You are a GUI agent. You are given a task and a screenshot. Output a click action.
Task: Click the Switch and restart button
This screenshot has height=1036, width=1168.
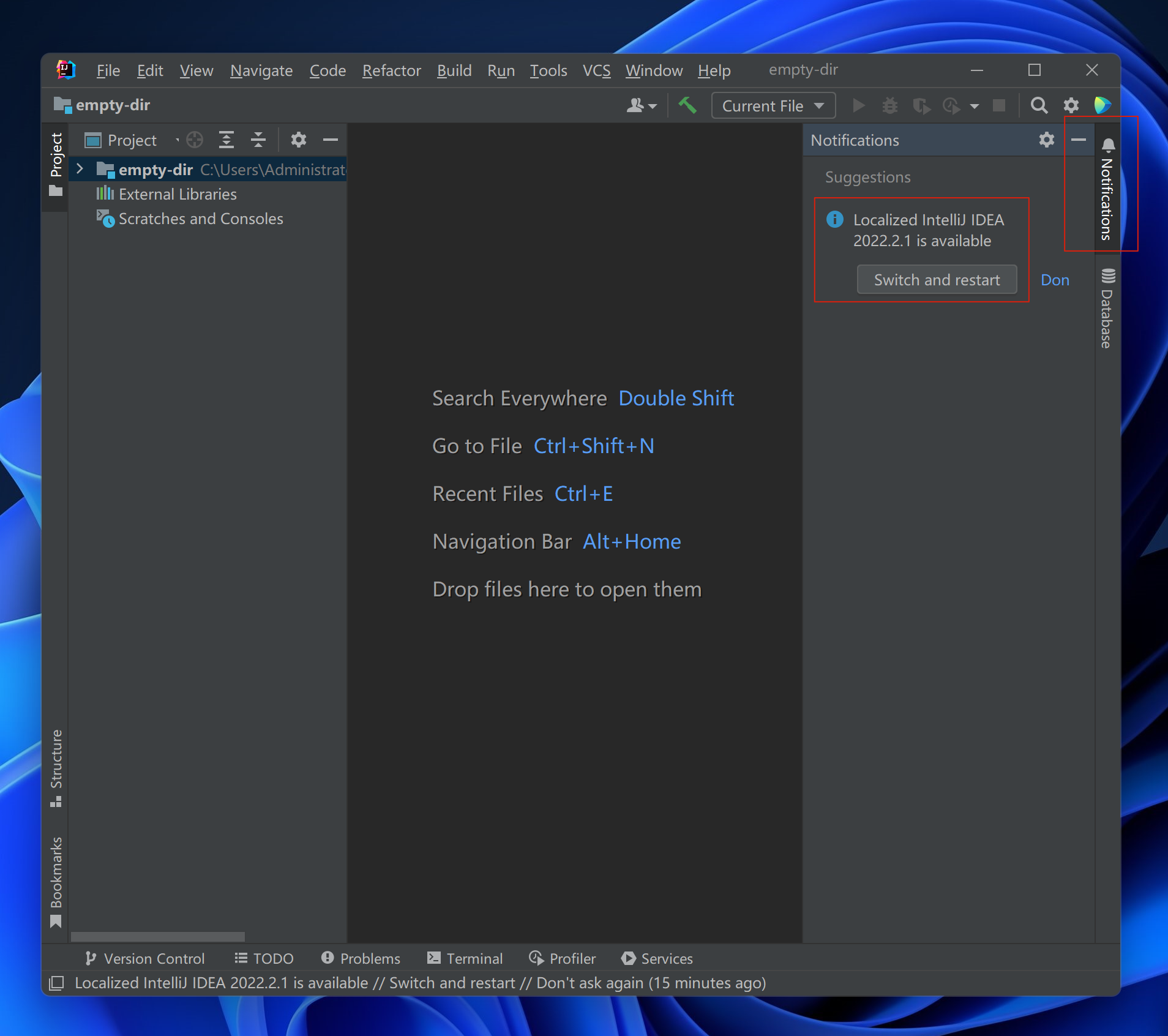[937, 280]
